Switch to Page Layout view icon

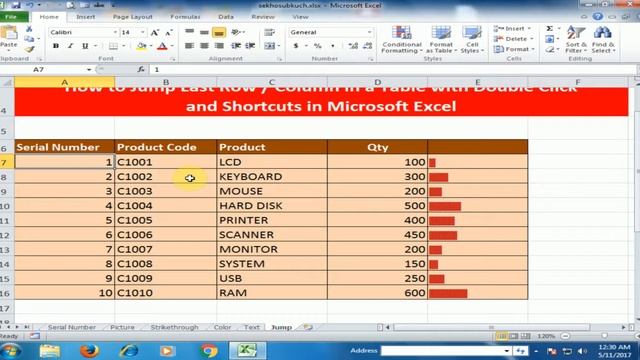pos(513,336)
